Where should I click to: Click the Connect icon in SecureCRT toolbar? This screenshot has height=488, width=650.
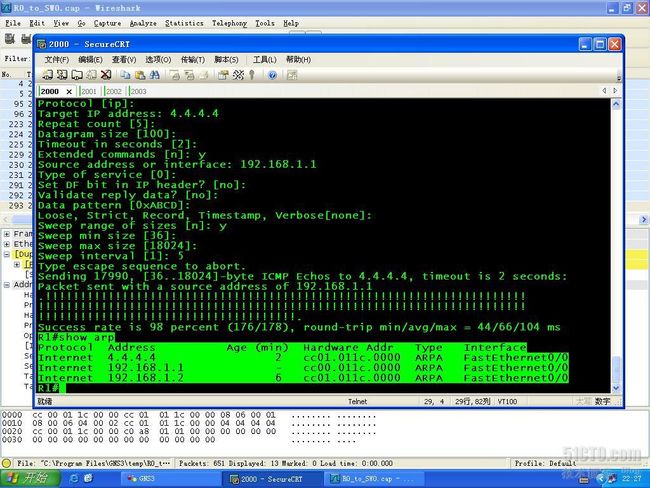47,75
